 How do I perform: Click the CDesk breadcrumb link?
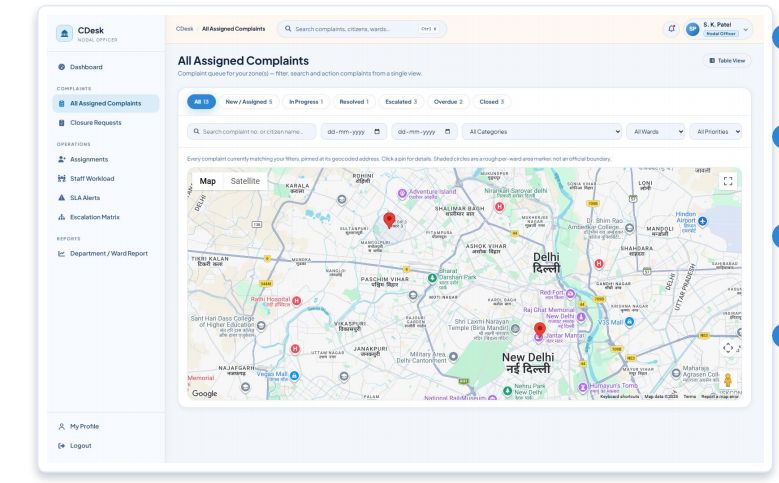coord(184,29)
